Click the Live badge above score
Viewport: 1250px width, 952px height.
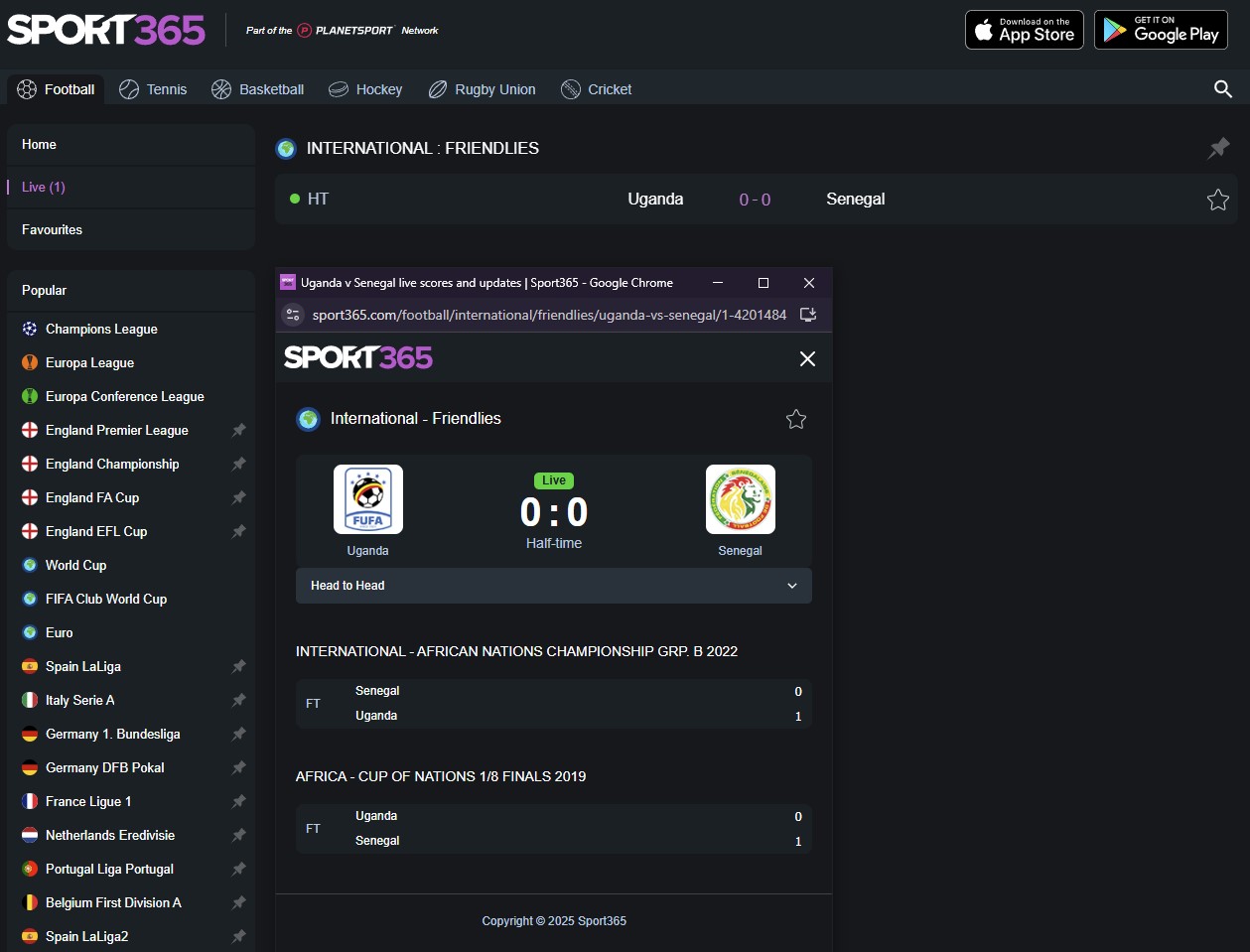tap(554, 480)
